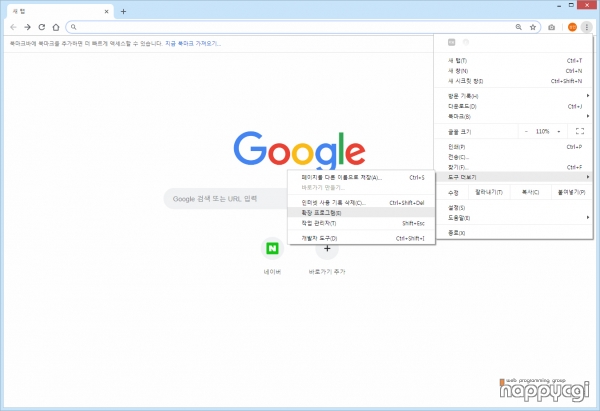Click the 110% zoom value
This screenshot has width=600, height=411.
[x=542, y=131]
